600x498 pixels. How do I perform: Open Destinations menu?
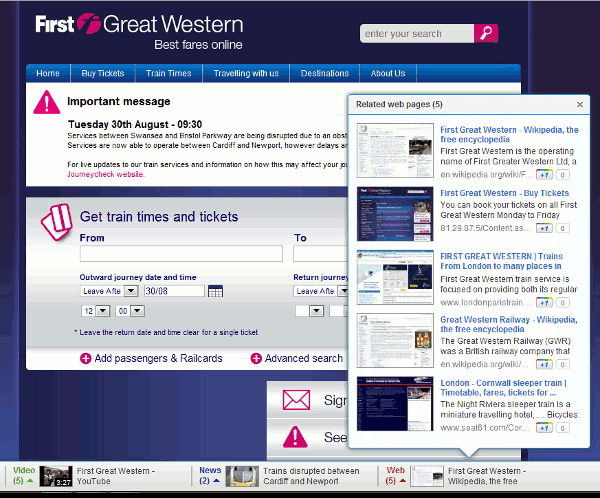point(324,73)
